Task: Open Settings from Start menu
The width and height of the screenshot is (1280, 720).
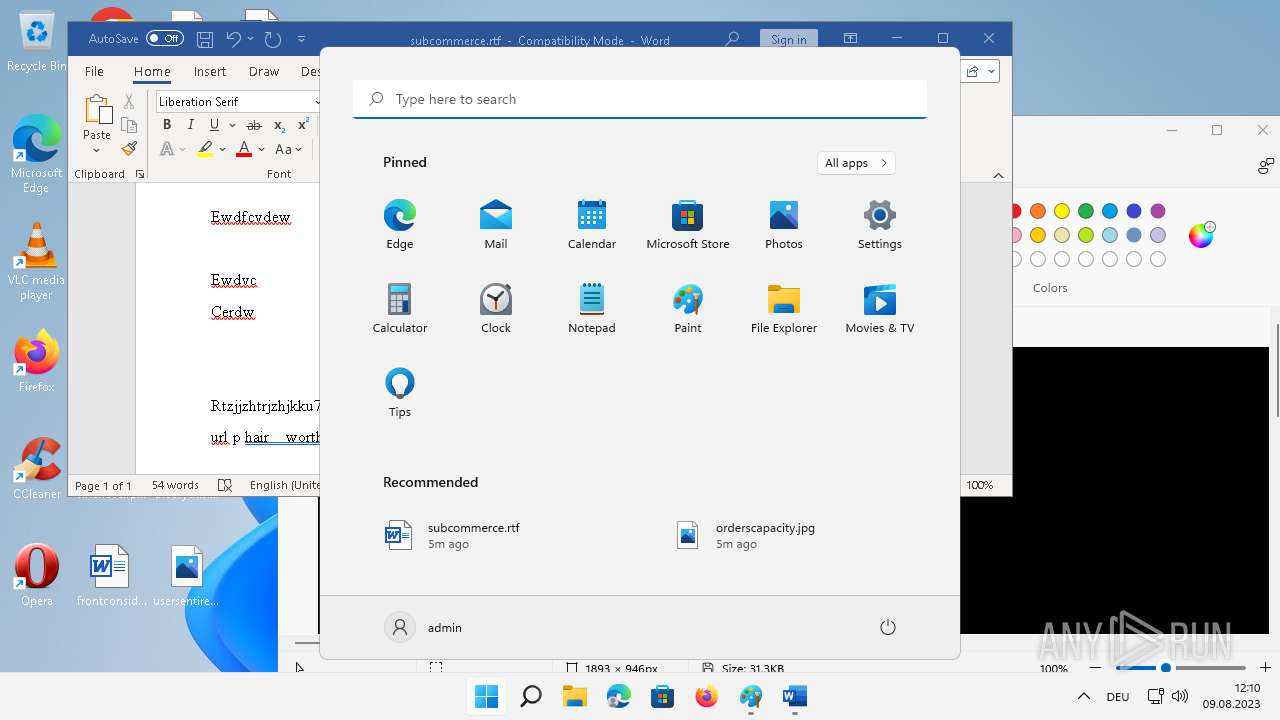Action: pyautogui.click(x=880, y=224)
